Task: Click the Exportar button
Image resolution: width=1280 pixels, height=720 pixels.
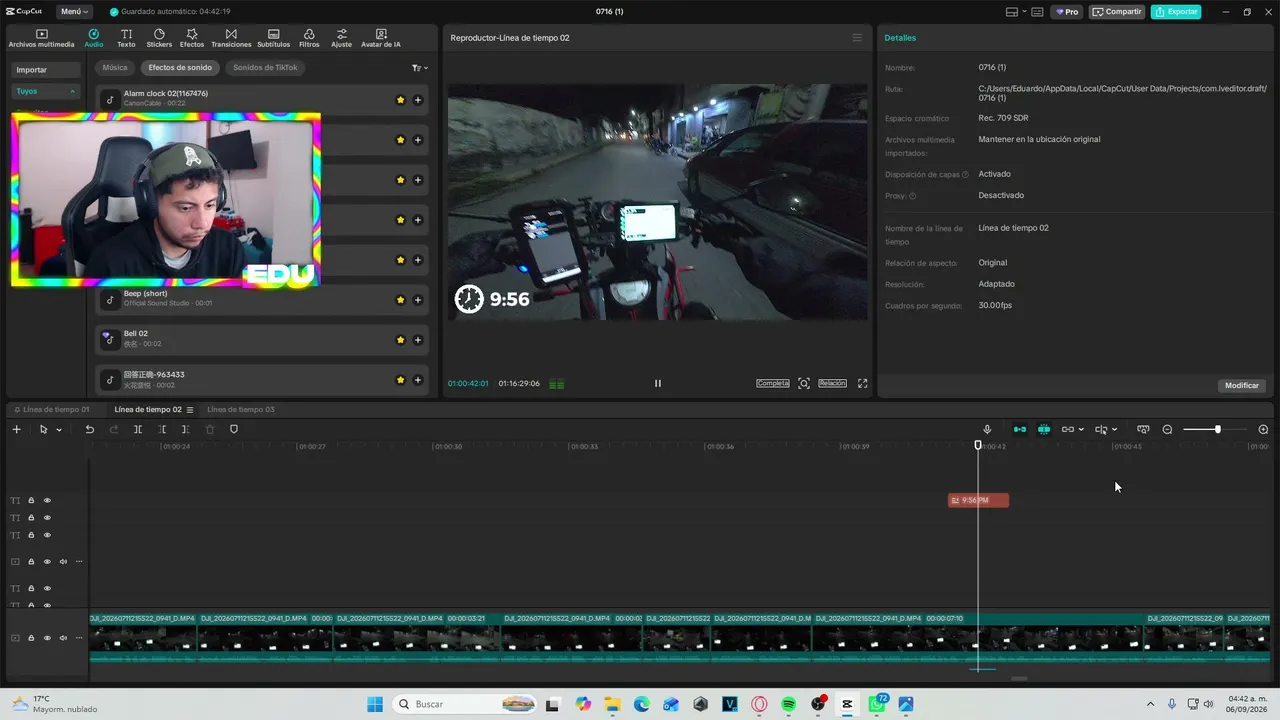Action: point(1176,12)
